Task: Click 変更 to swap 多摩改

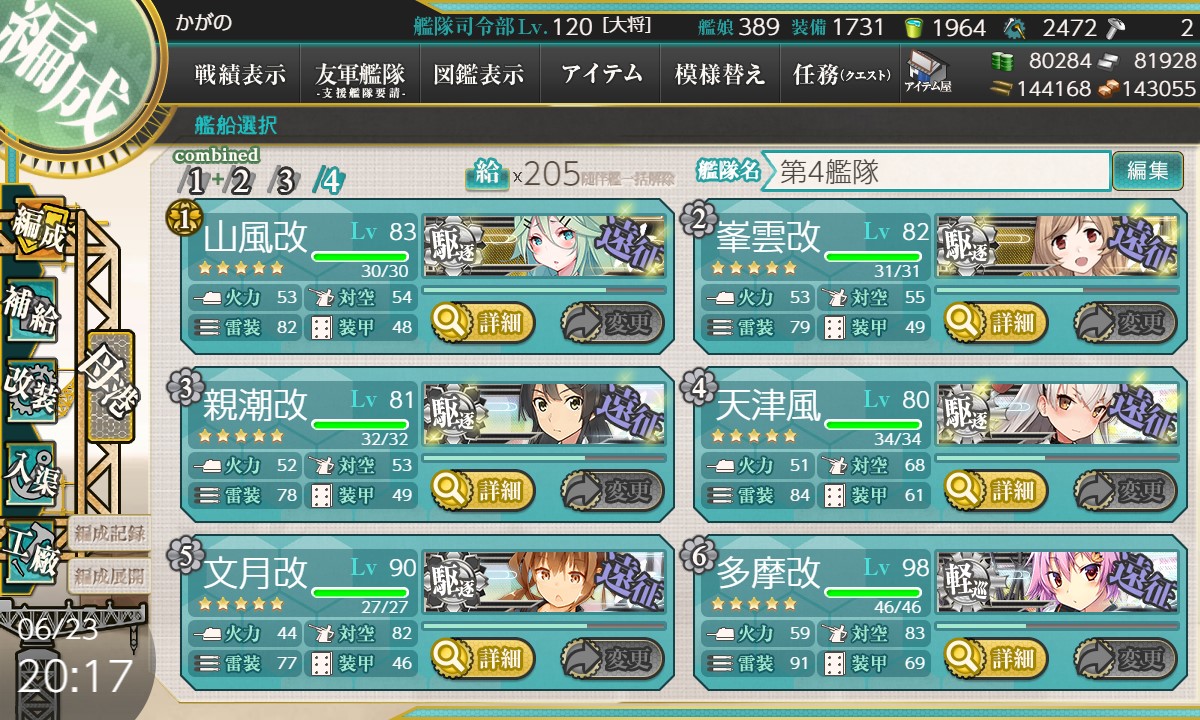Action: tap(1122, 659)
